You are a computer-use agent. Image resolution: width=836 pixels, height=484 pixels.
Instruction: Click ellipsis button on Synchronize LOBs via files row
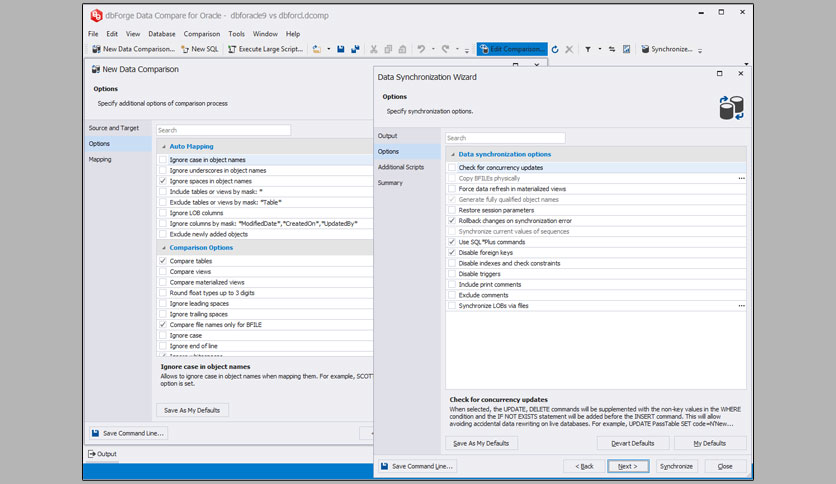pos(741,306)
